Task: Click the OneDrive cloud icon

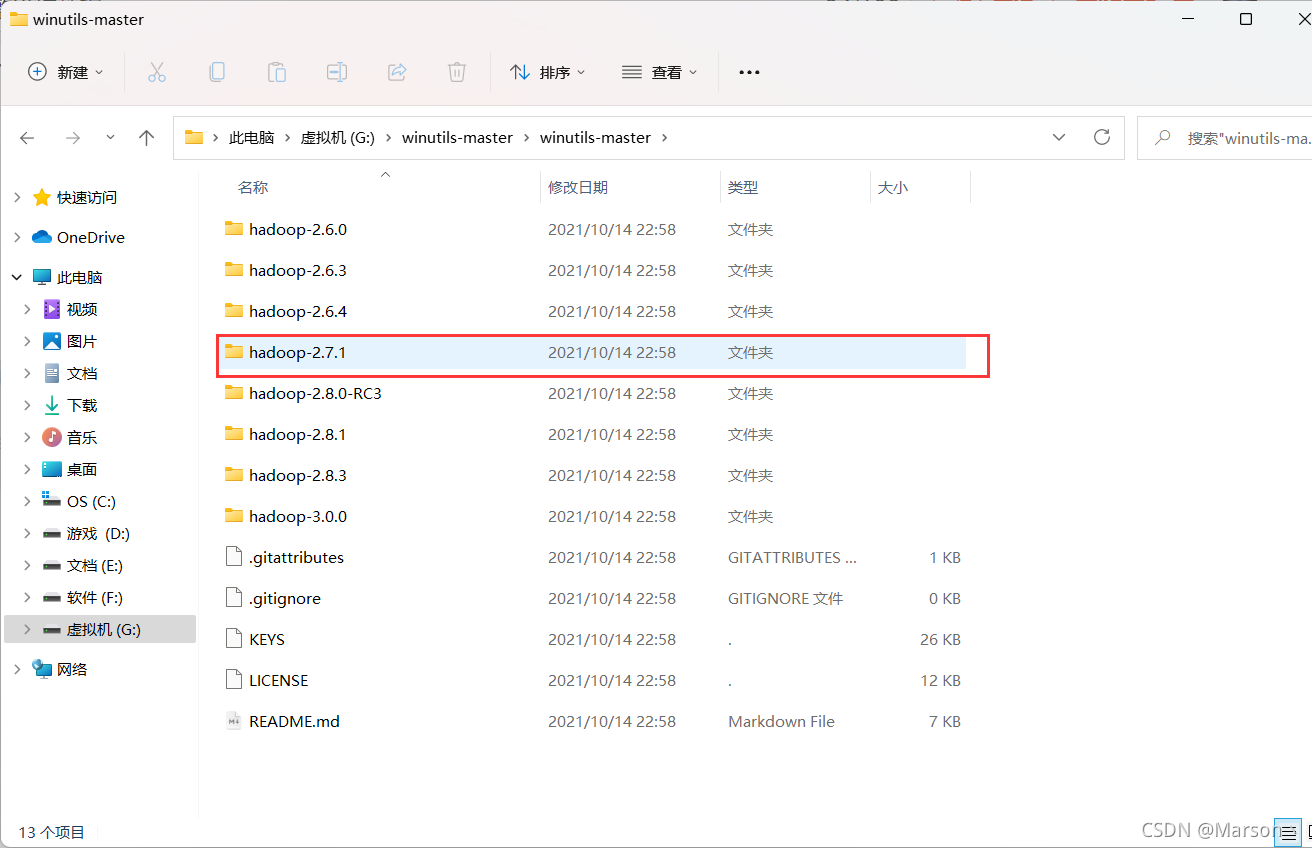Action: click(42, 237)
